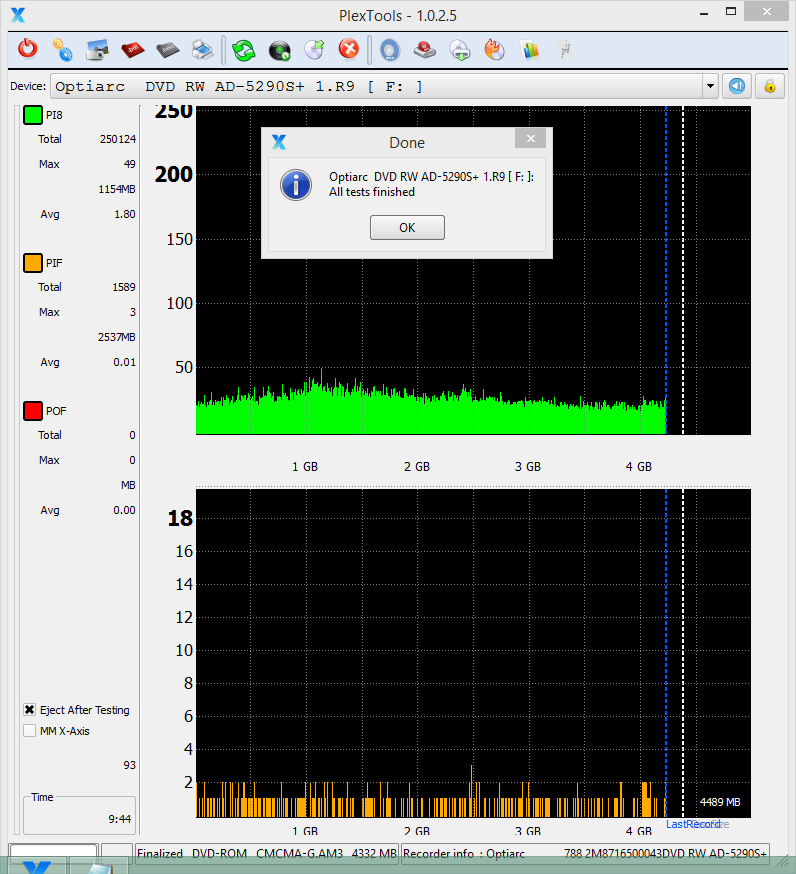Click the PI8 average value 1.80
The height and width of the screenshot is (874, 796).
click(x=125, y=214)
